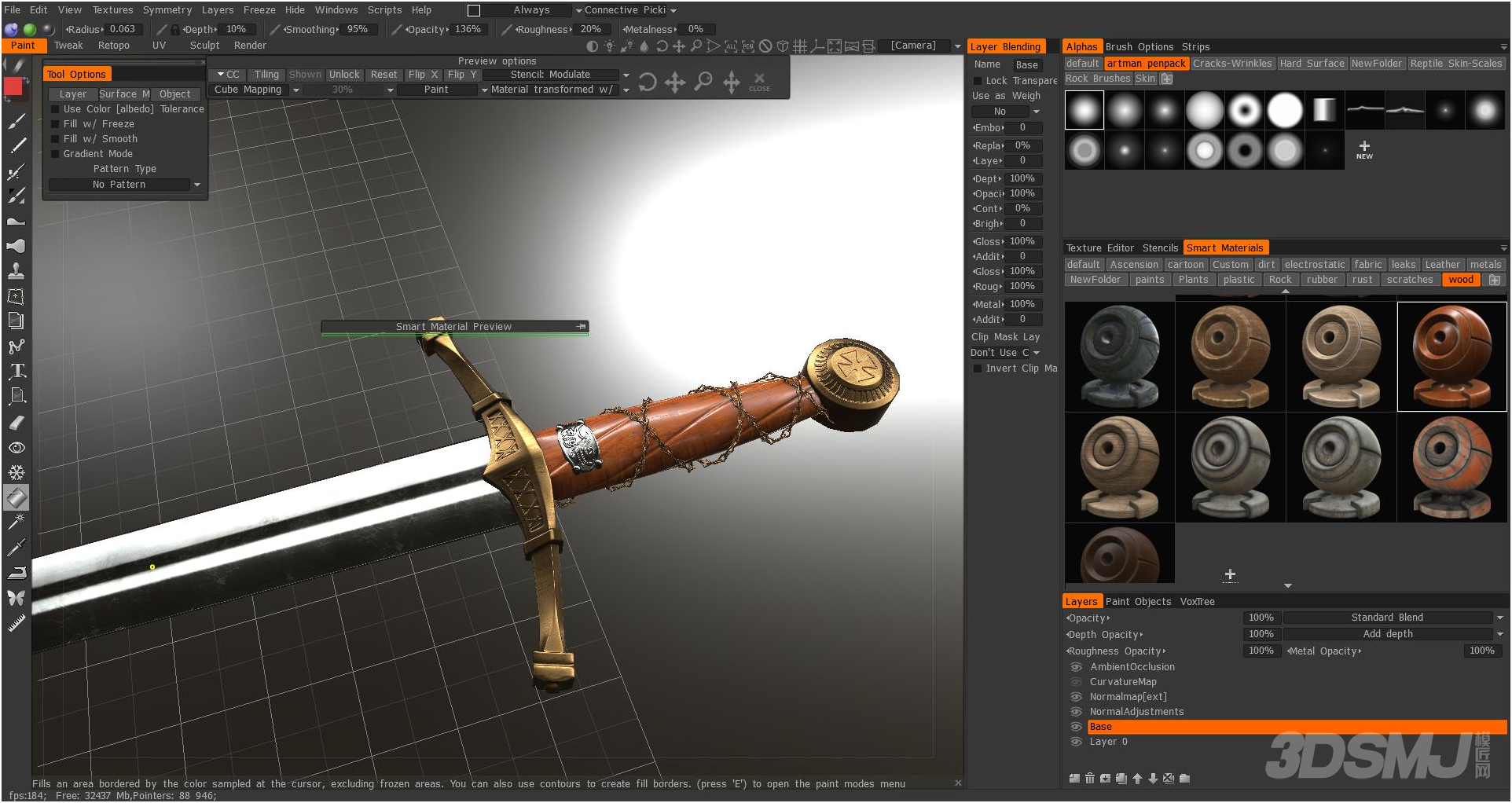Screen dimensions: 1512x803
Task: Select the color picker eyedropper tool
Action: coord(17,547)
